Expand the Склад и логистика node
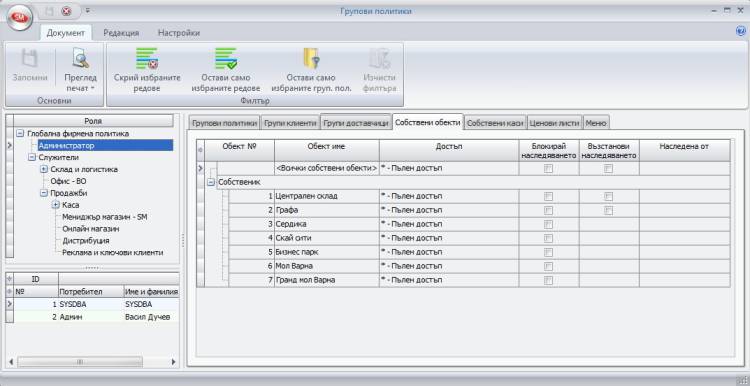This screenshot has width=750, height=386. click(x=44, y=169)
